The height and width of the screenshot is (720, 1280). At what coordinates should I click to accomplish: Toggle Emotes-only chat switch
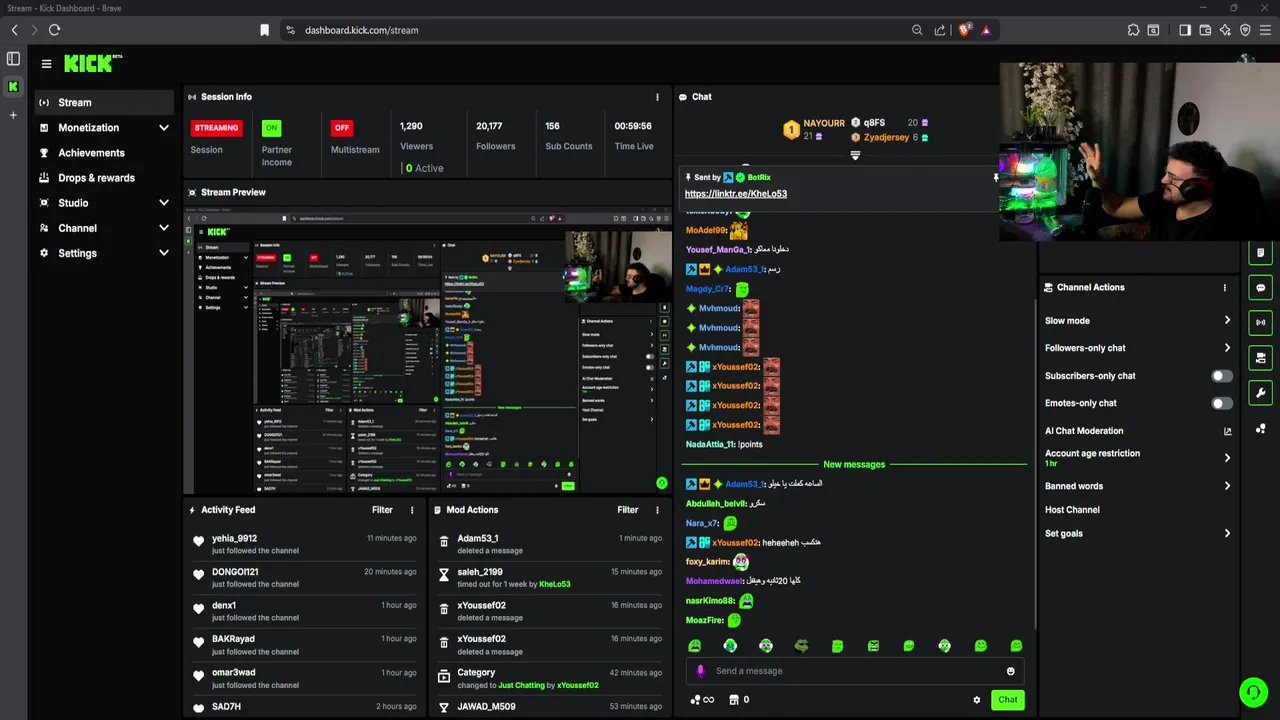[1222, 403]
